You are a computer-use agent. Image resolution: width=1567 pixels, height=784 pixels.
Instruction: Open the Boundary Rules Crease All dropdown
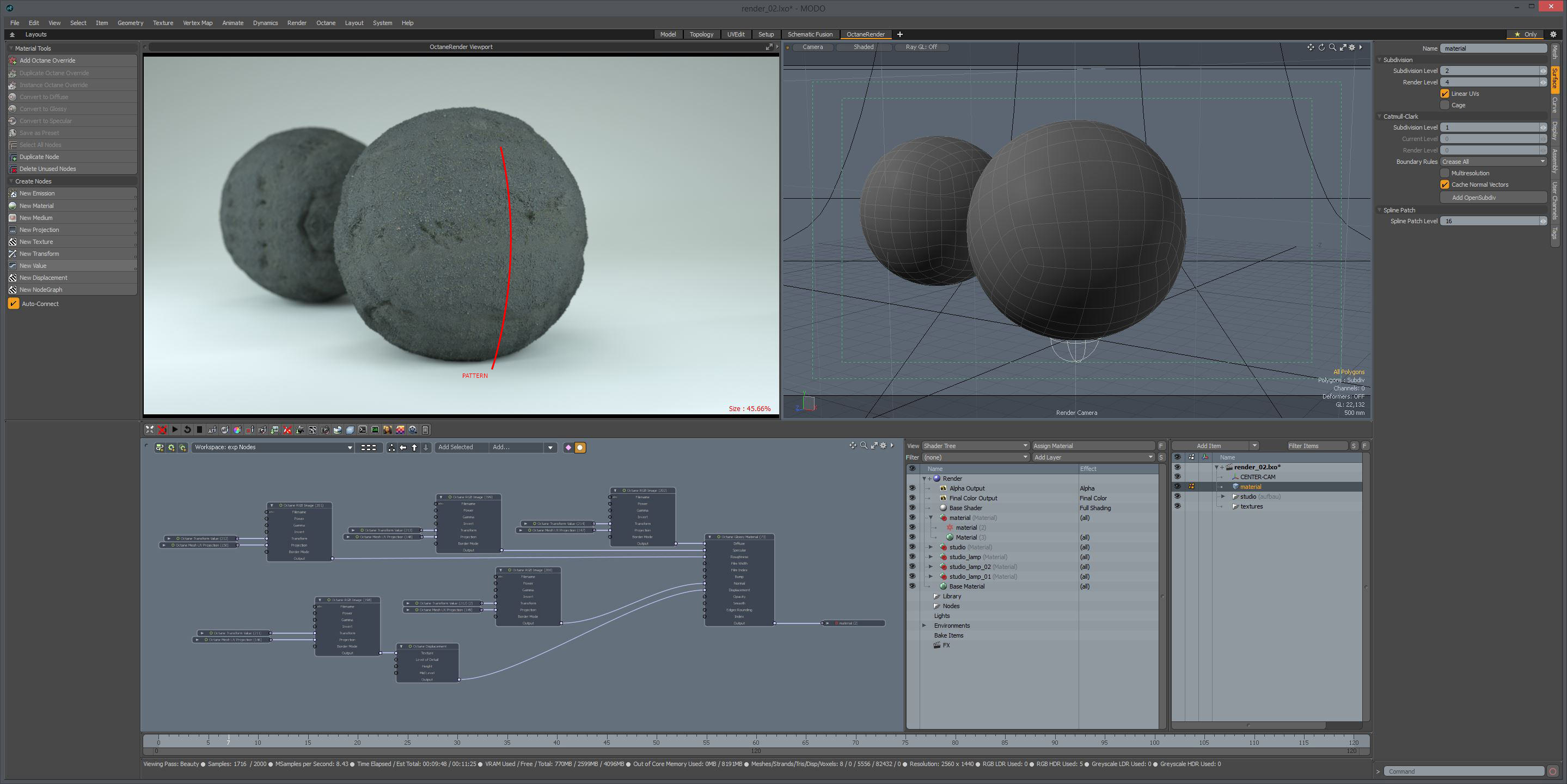pyautogui.click(x=1493, y=162)
